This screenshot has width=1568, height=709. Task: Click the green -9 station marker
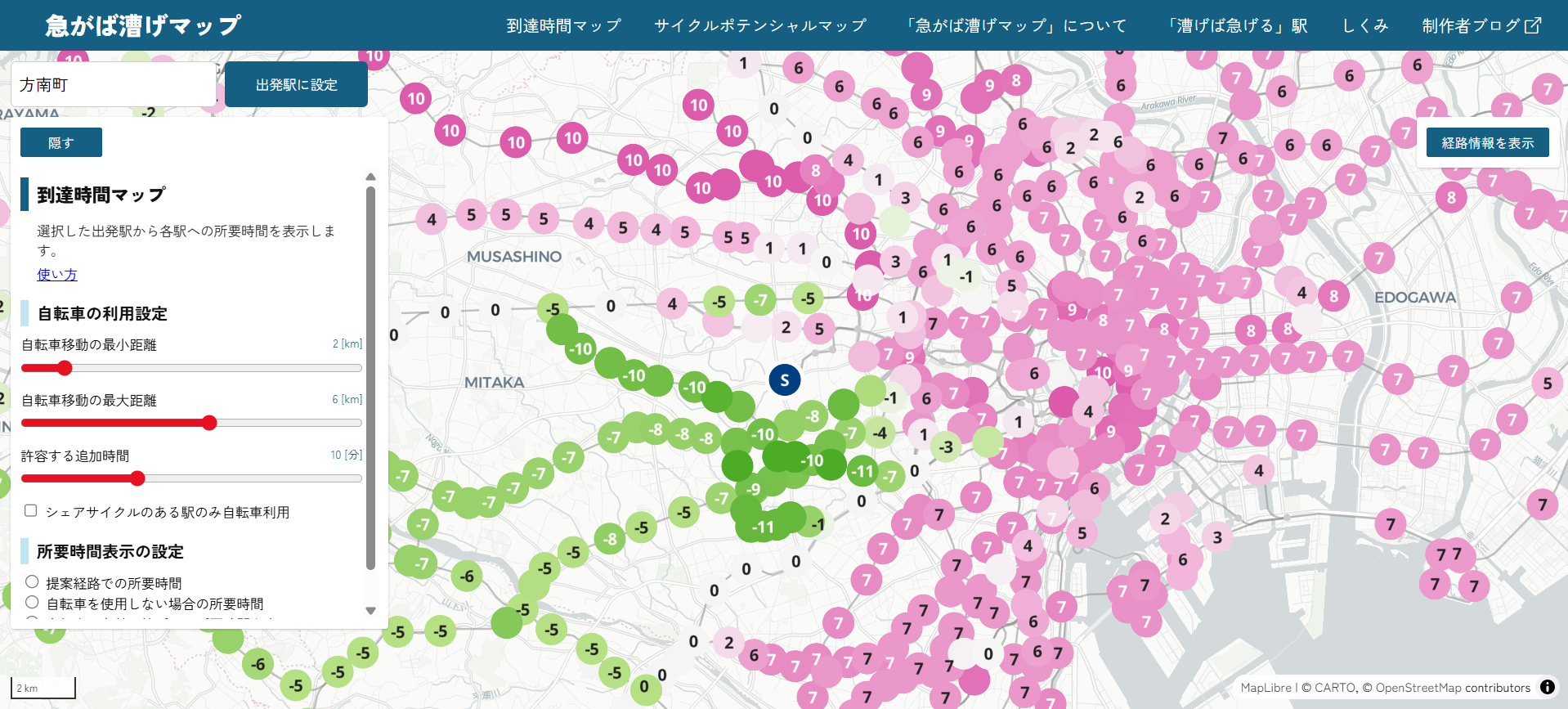click(x=752, y=490)
